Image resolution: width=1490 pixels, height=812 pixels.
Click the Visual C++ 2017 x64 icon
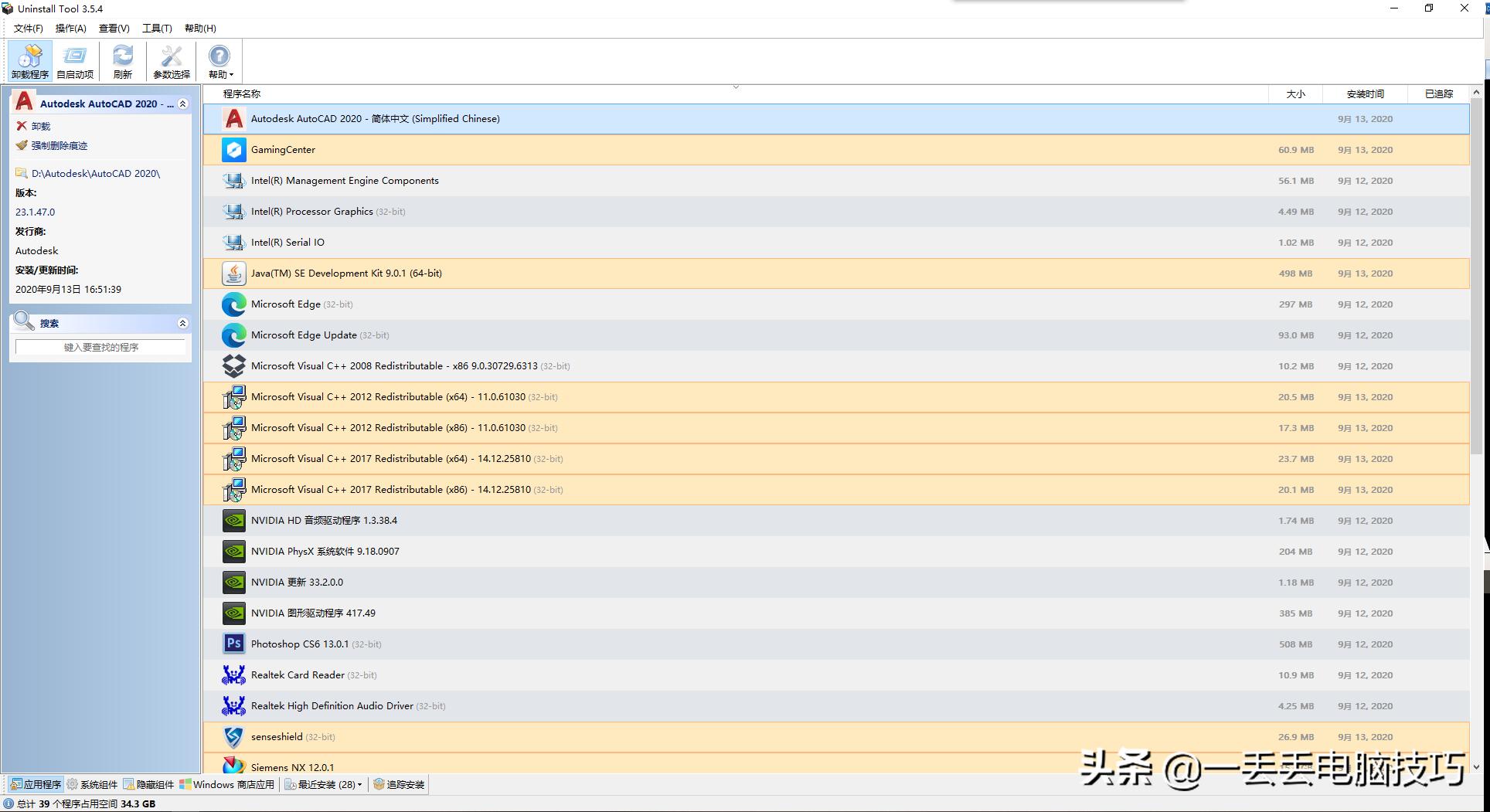[233, 459]
